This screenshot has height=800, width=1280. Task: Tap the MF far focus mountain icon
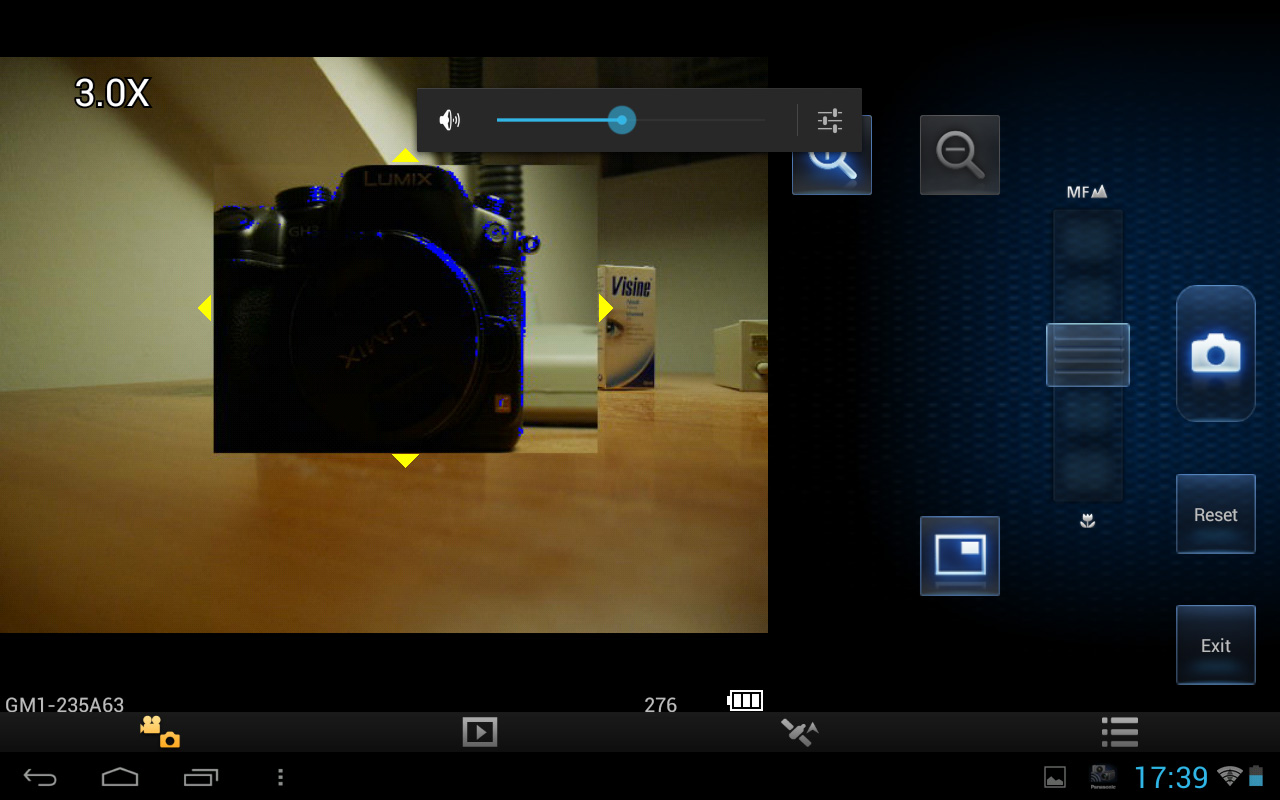coord(1088,191)
